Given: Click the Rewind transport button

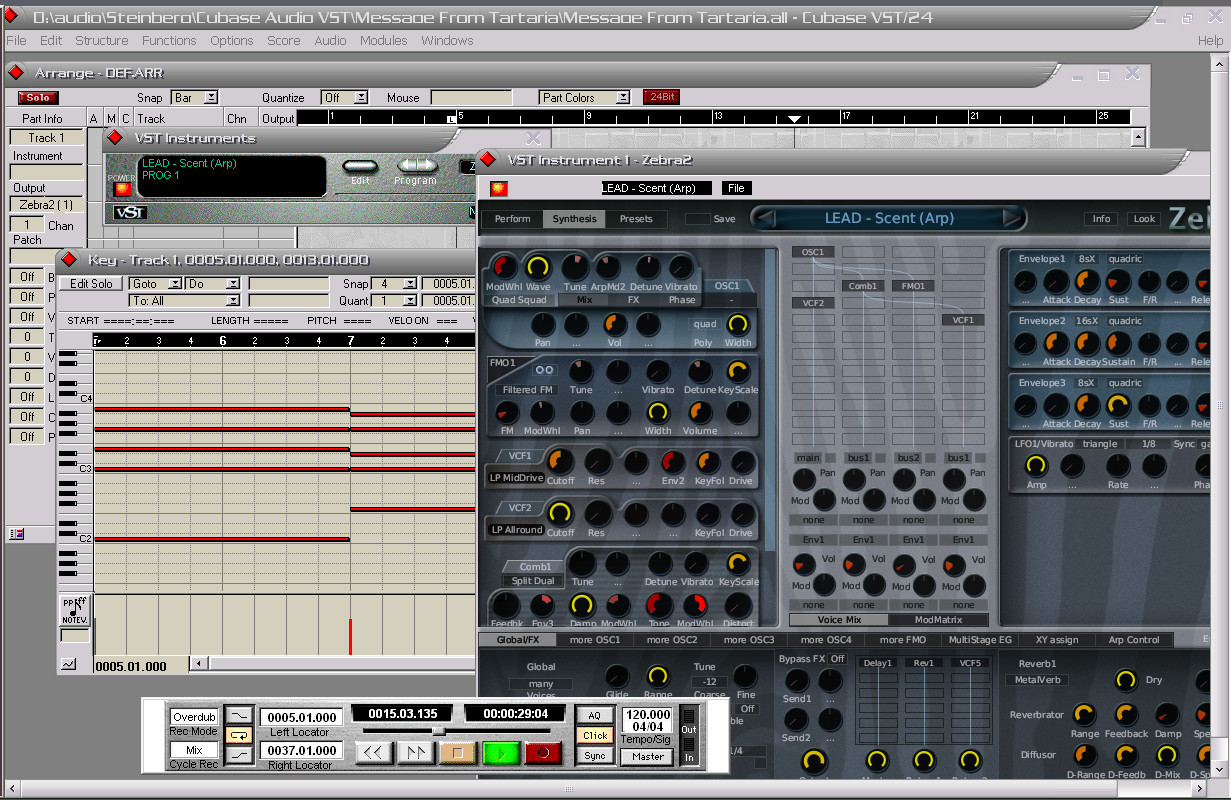Looking at the screenshot, I should click(374, 753).
